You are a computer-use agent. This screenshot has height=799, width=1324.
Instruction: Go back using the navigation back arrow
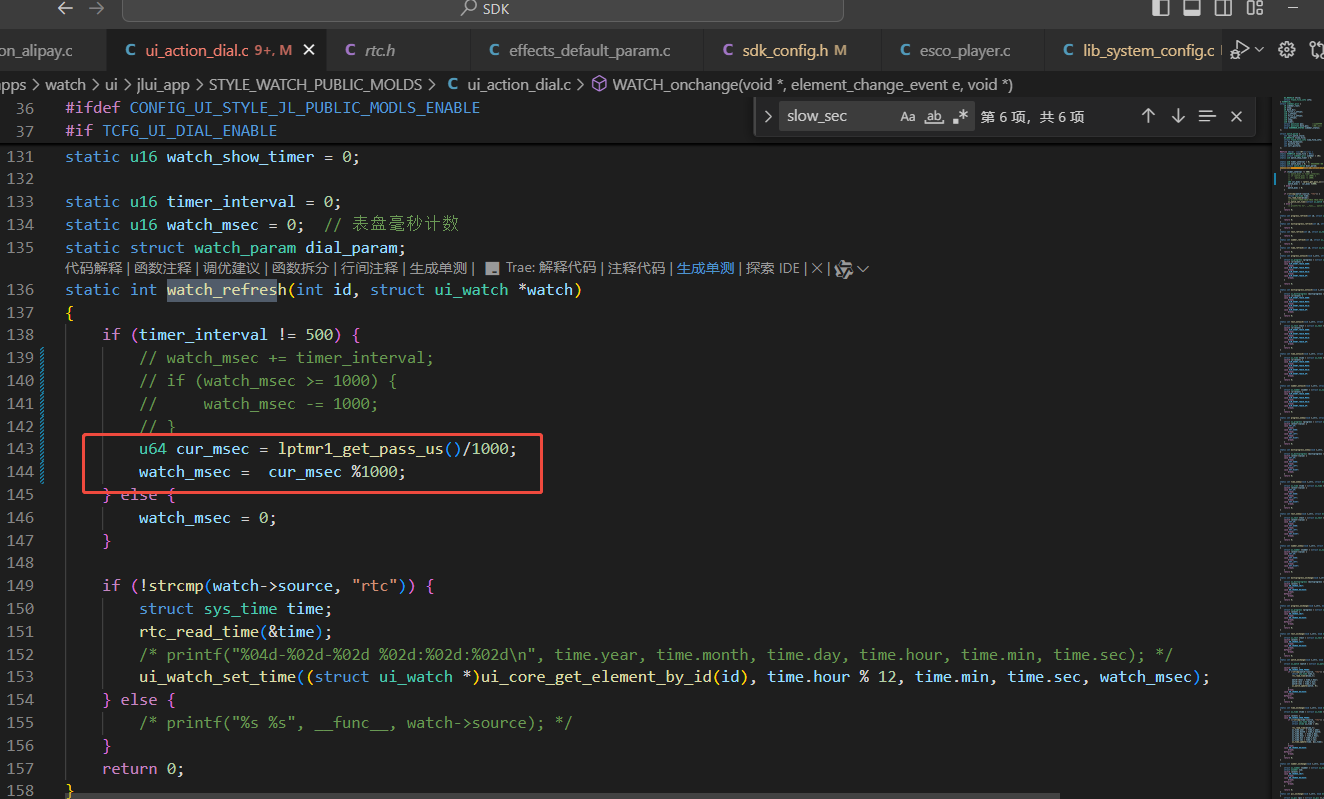coord(65,8)
